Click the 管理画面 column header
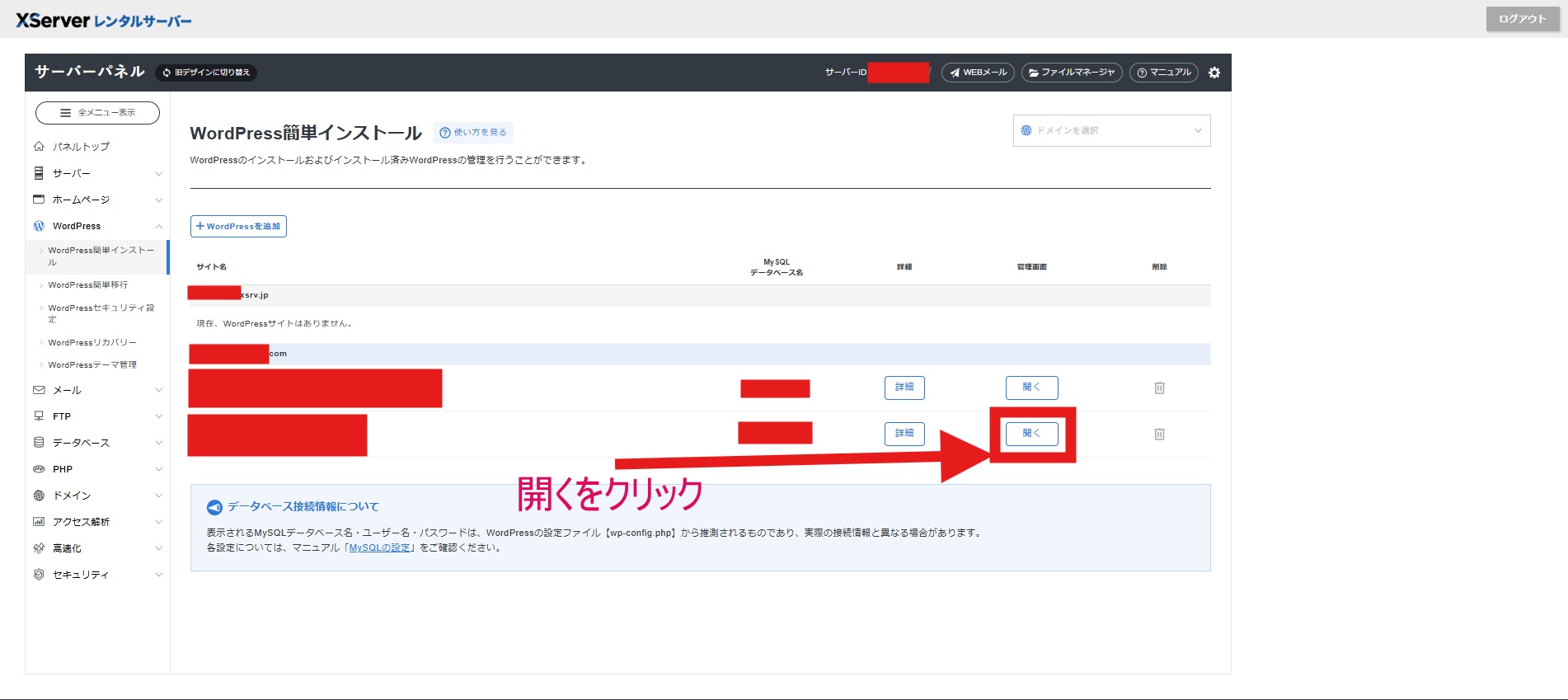The image size is (1568, 700). click(1031, 267)
